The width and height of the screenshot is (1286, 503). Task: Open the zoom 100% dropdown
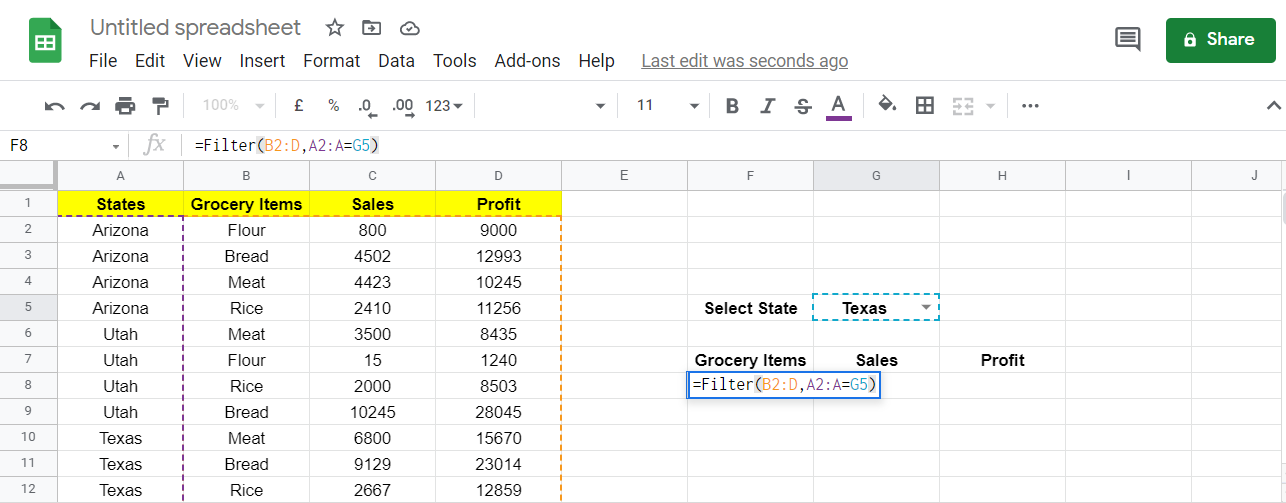[234, 105]
